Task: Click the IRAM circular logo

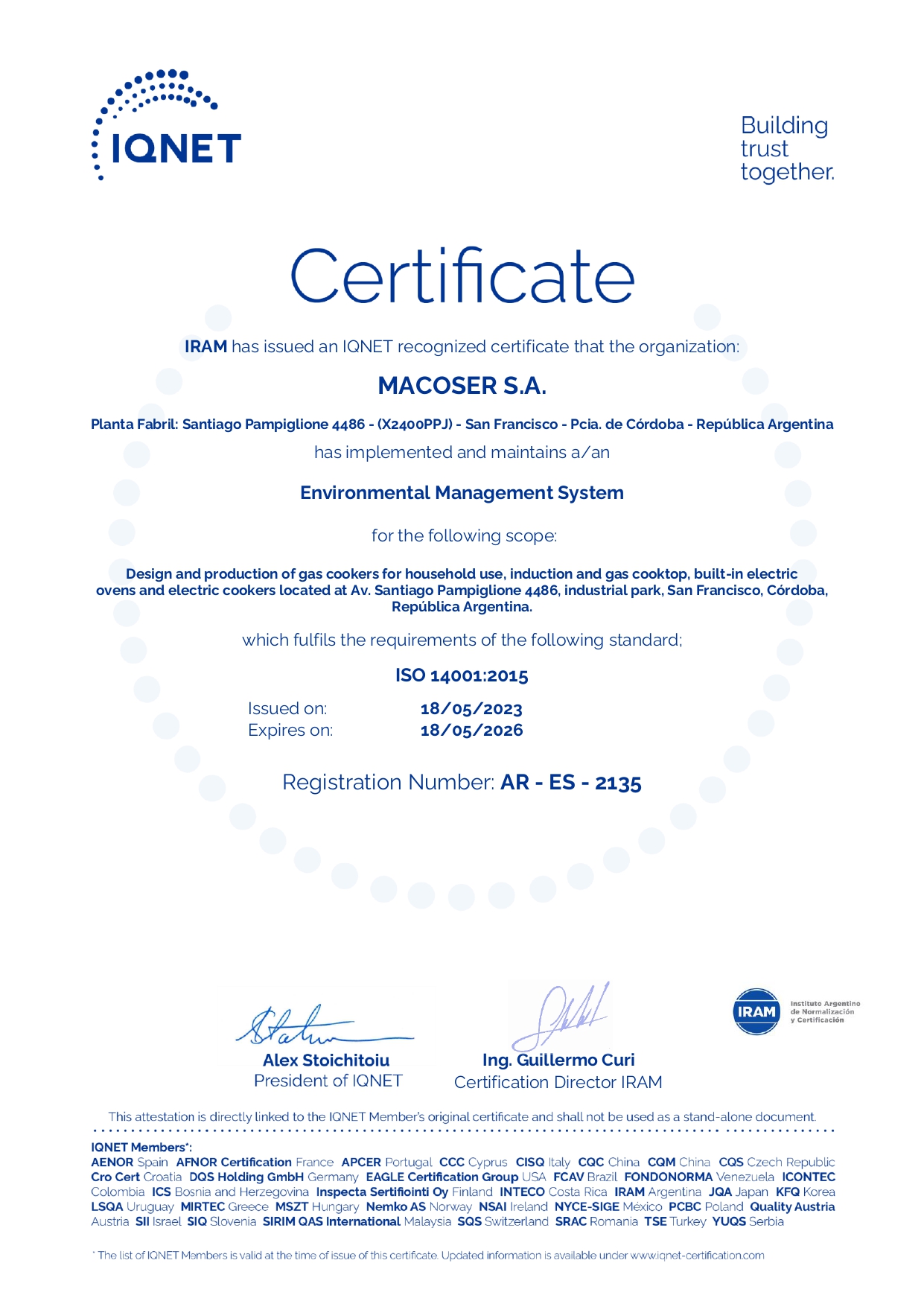Action: click(755, 1011)
